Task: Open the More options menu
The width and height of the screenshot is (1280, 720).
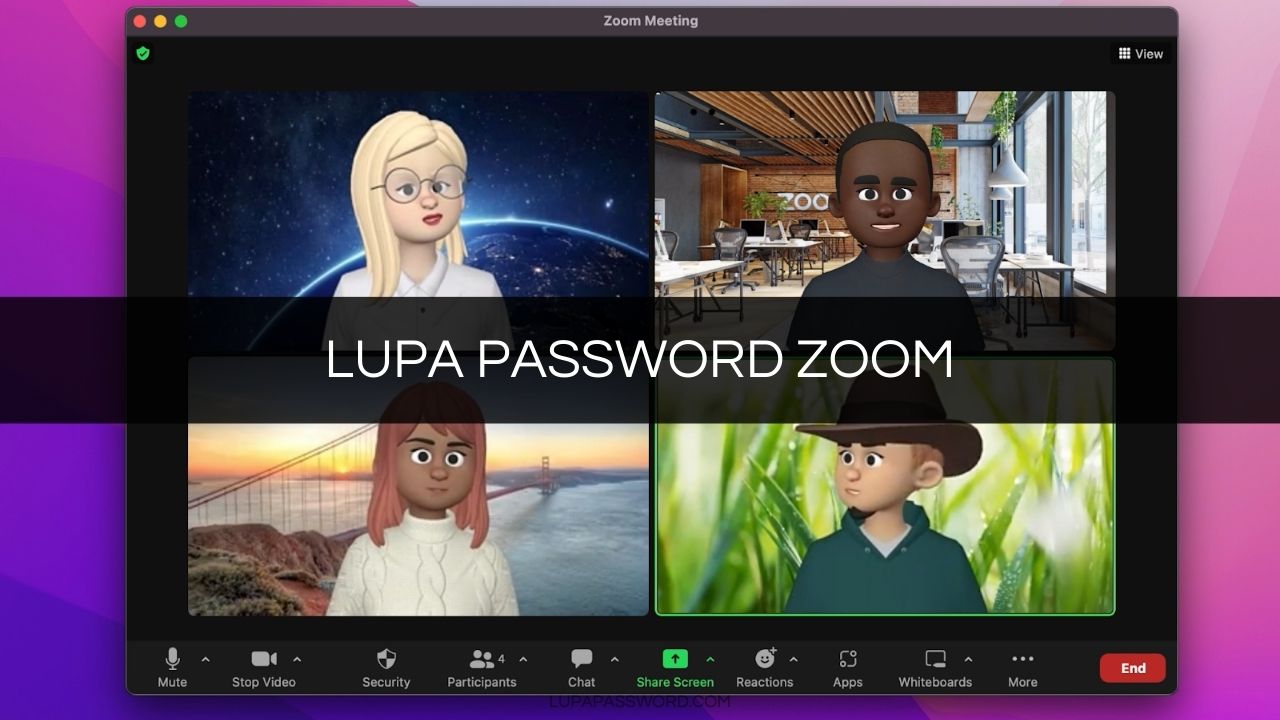Action: click(x=1022, y=668)
